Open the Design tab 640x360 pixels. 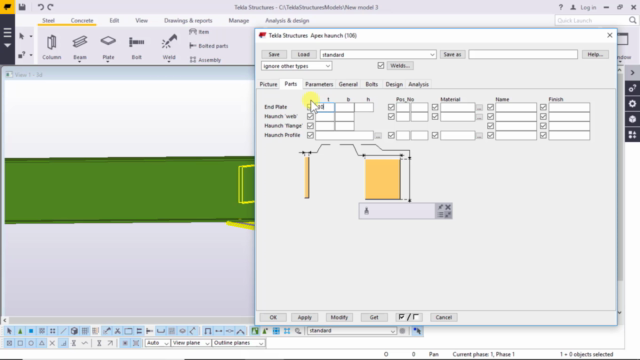click(x=394, y=84)
